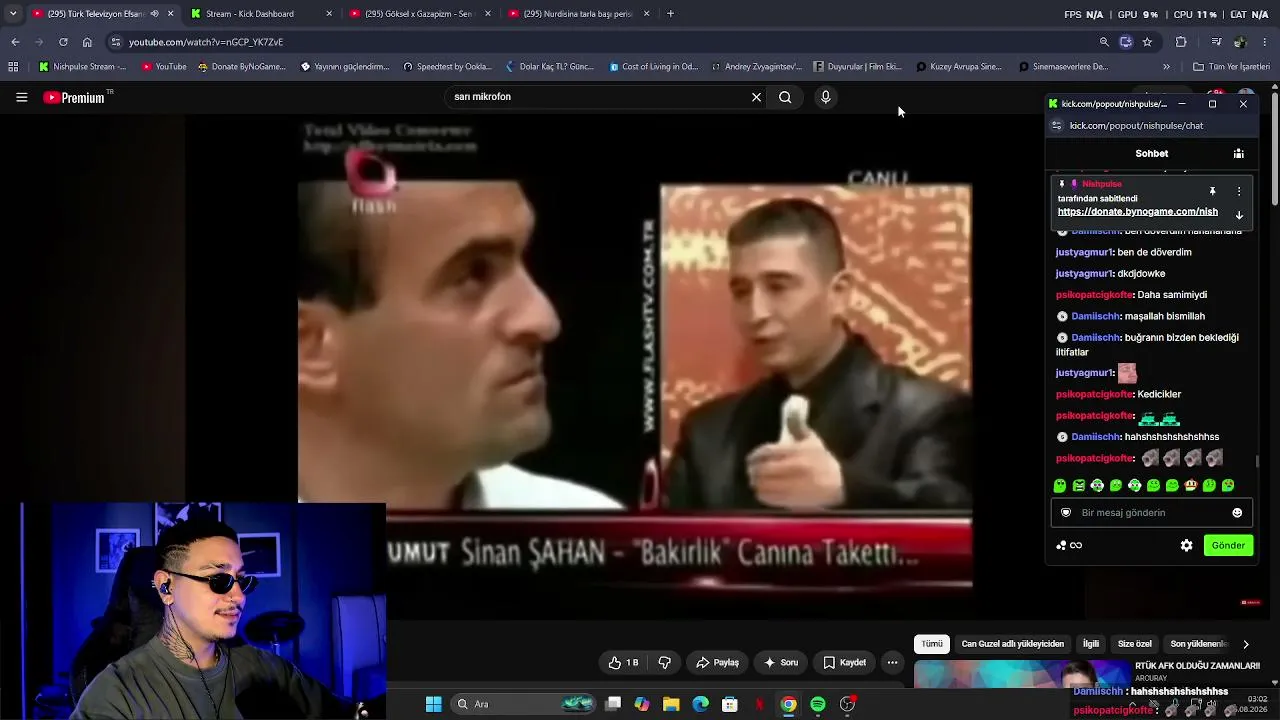
Task: Open Kick chat user list icon
Action: point(1238,153)
